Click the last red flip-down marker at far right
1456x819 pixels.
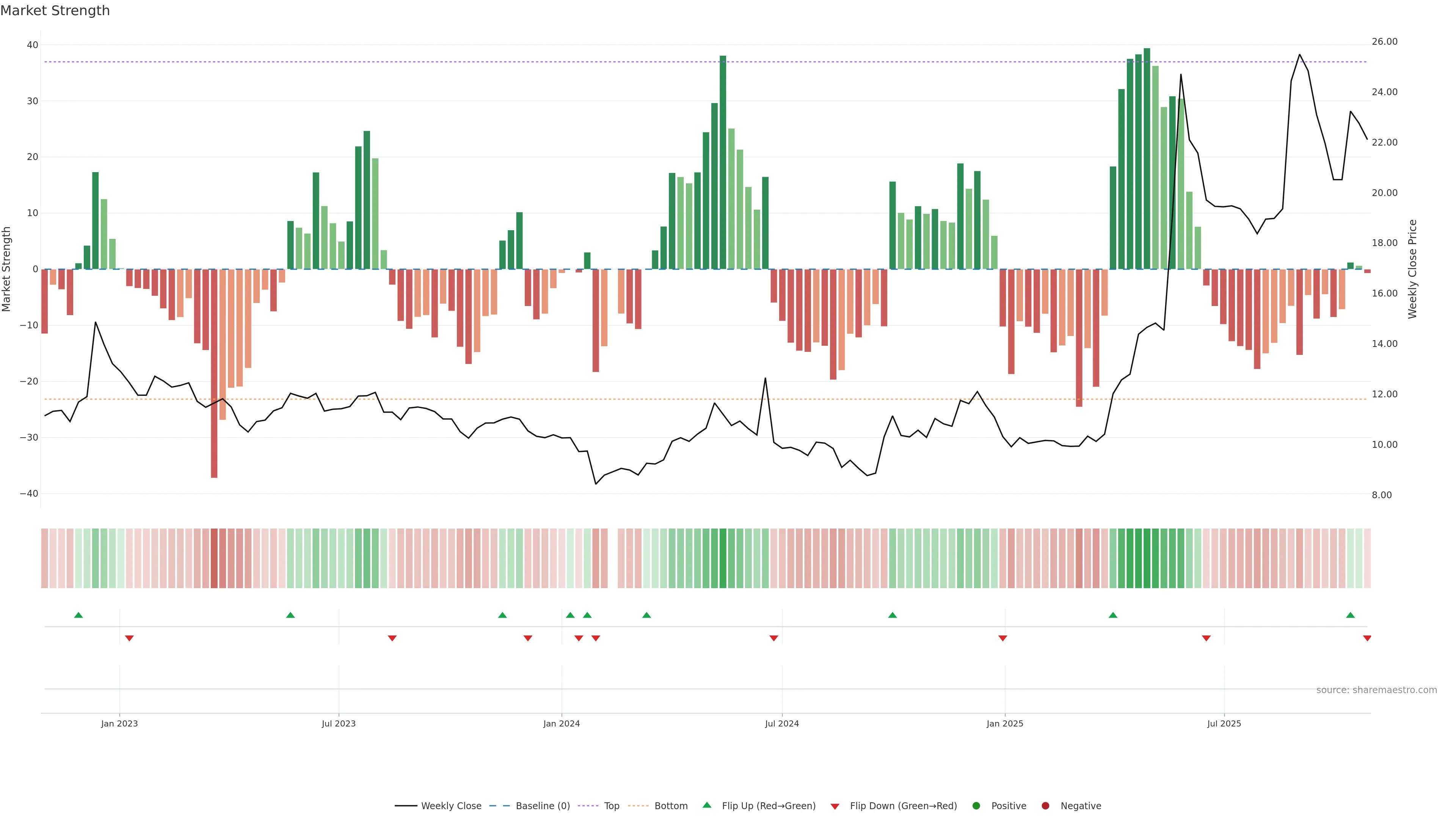click(1367, 638)
